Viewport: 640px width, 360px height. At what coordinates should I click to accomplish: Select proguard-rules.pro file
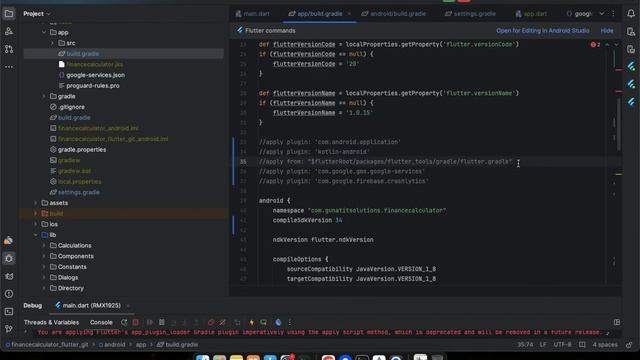pos(93,86)
